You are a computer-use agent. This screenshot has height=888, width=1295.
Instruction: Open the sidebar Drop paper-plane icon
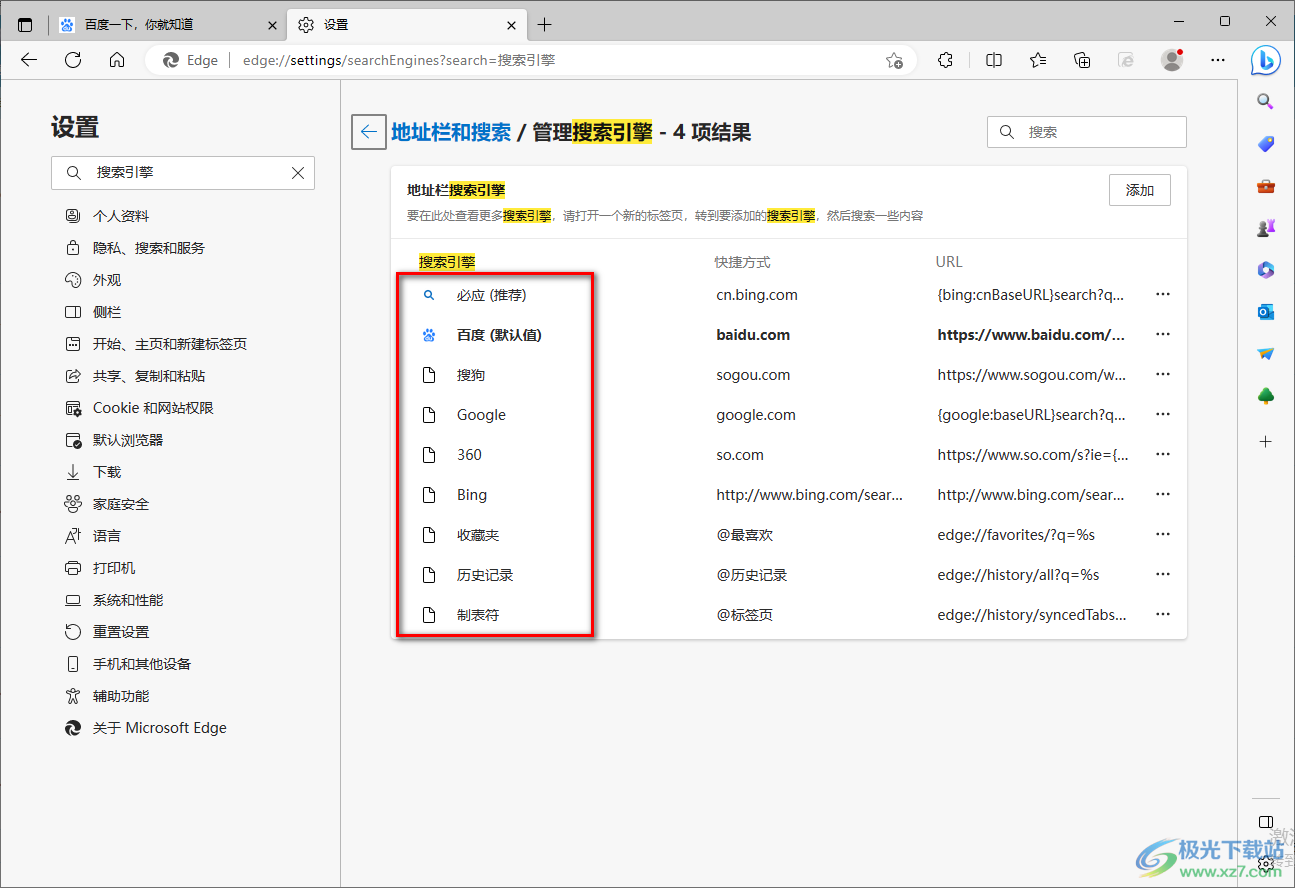[x=1265, y=354]
